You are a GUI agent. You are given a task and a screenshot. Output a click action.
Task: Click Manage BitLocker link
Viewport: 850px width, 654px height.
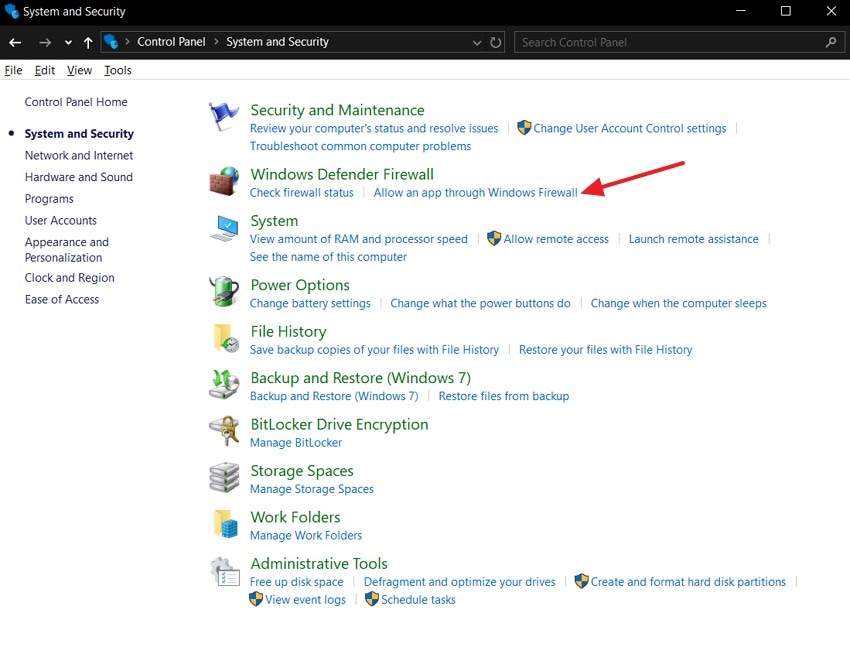296,443
